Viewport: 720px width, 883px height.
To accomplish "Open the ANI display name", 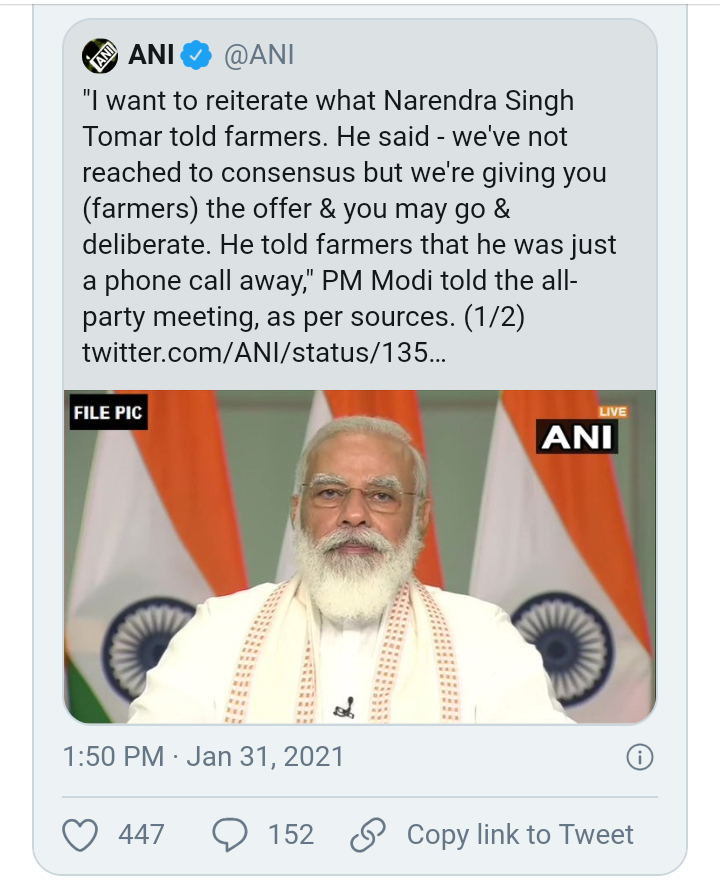I will point(151,56).
